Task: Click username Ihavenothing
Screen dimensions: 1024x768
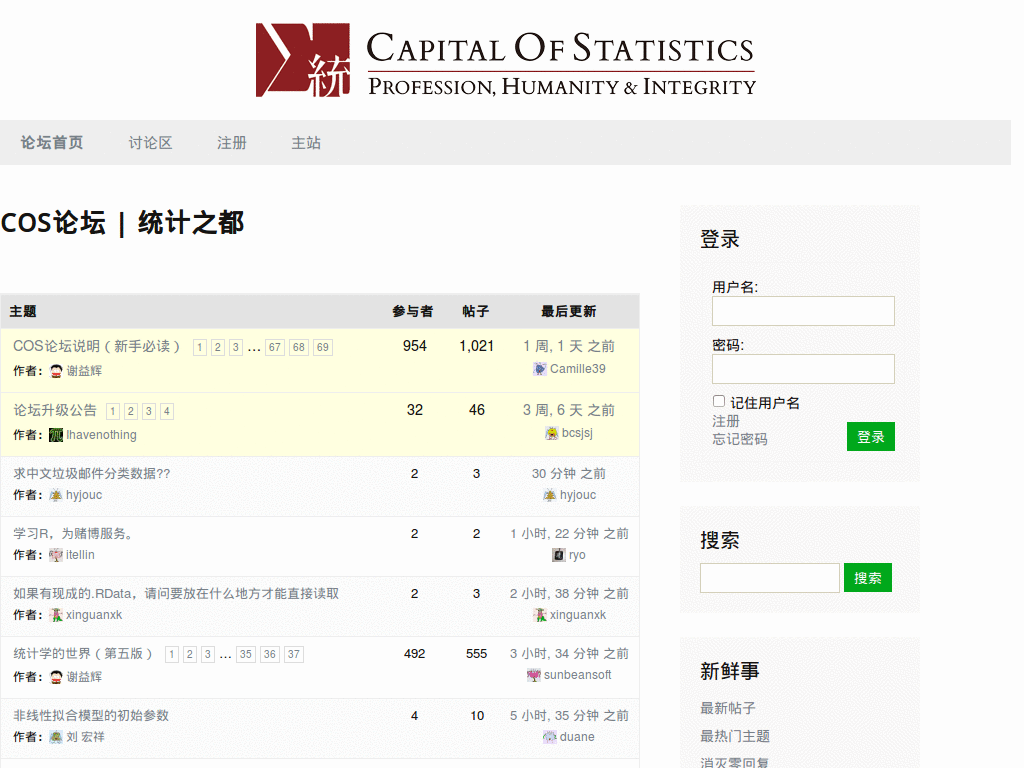Action: [x=101, y=435]
